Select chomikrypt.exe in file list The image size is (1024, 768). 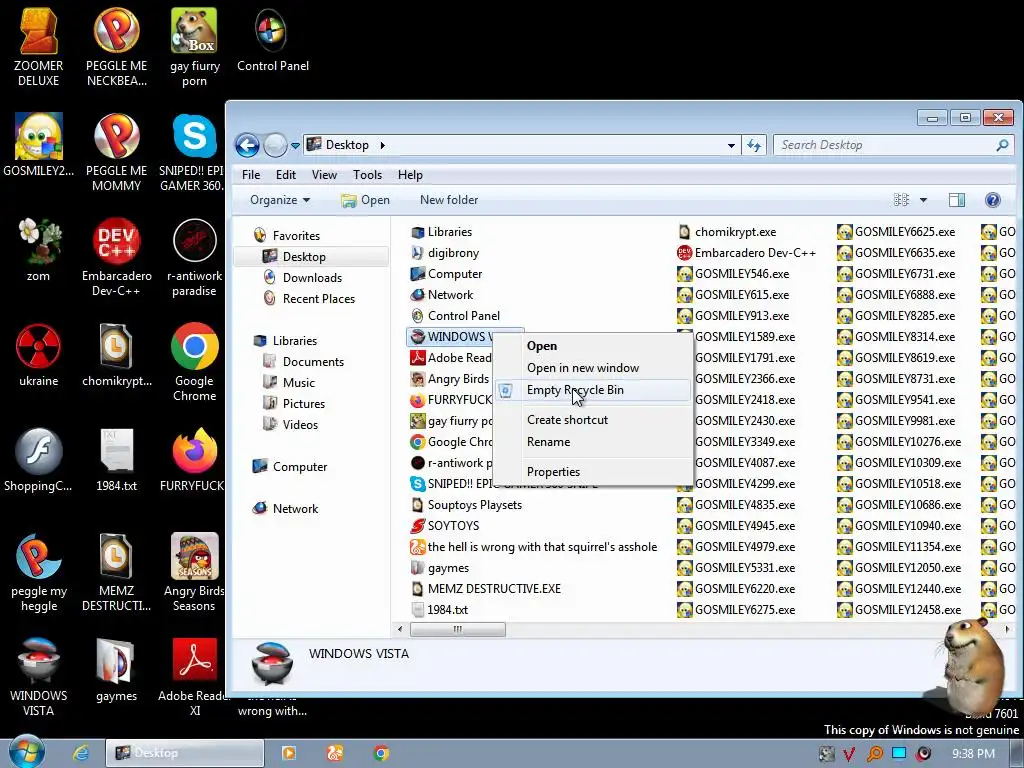click(727, 232)
